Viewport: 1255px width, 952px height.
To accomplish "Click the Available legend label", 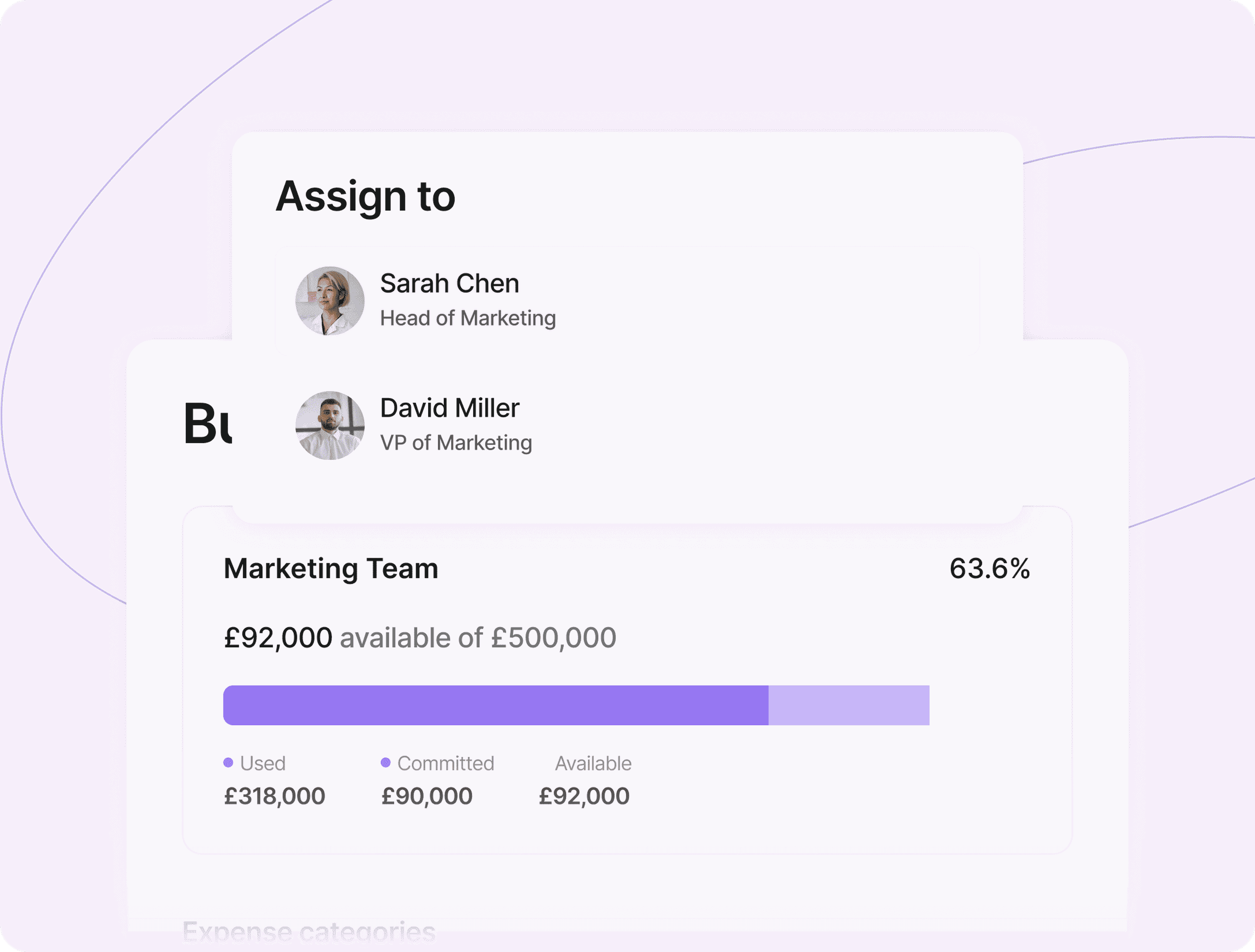I will tap(593, 764).
